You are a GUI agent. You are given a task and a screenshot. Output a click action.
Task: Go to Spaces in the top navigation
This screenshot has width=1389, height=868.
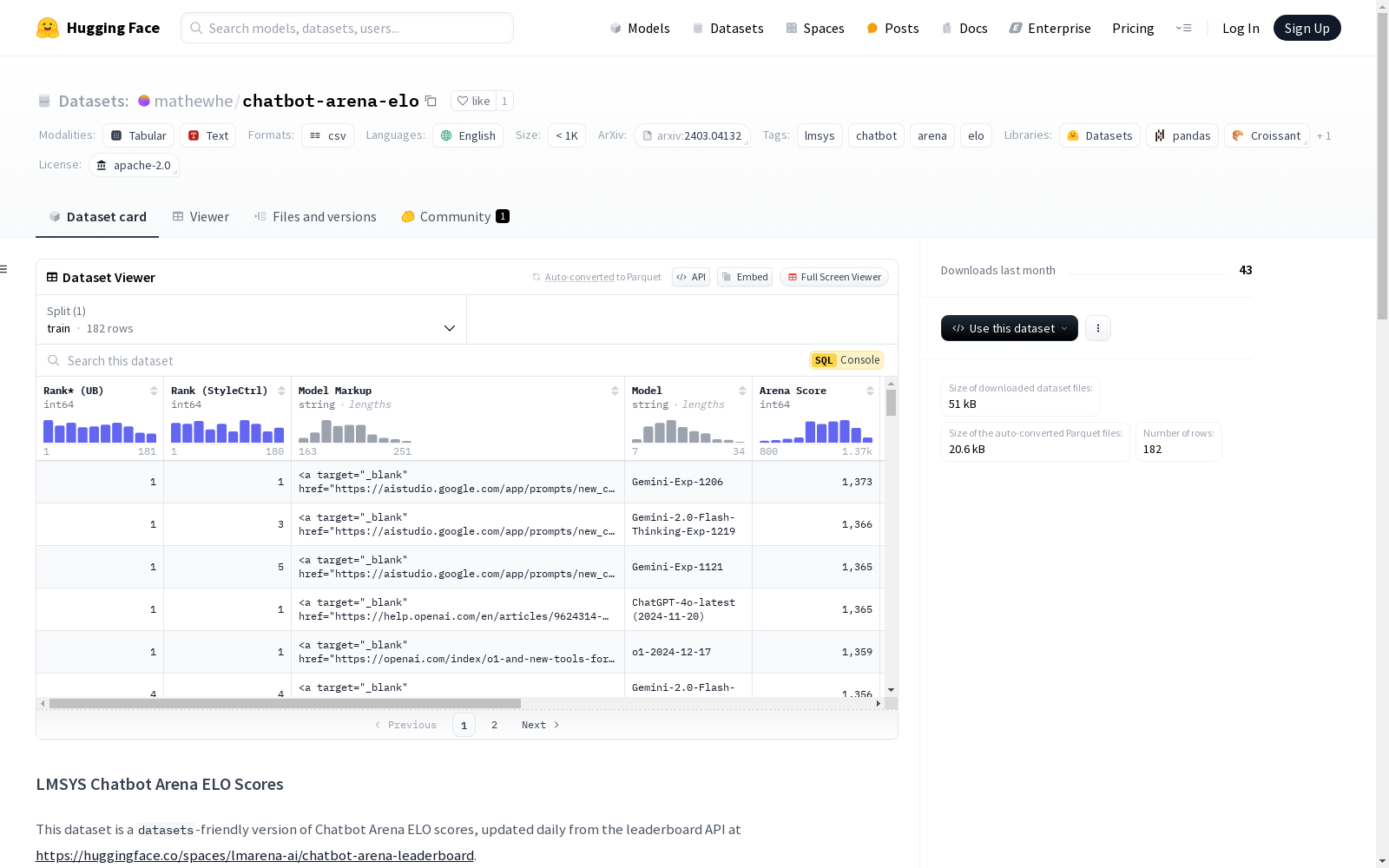click(815, 28)
